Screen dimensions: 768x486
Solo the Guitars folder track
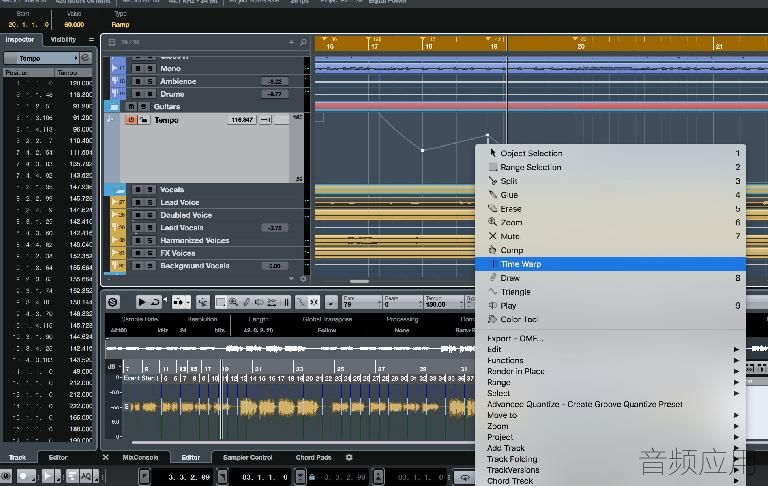pos(144,106)
